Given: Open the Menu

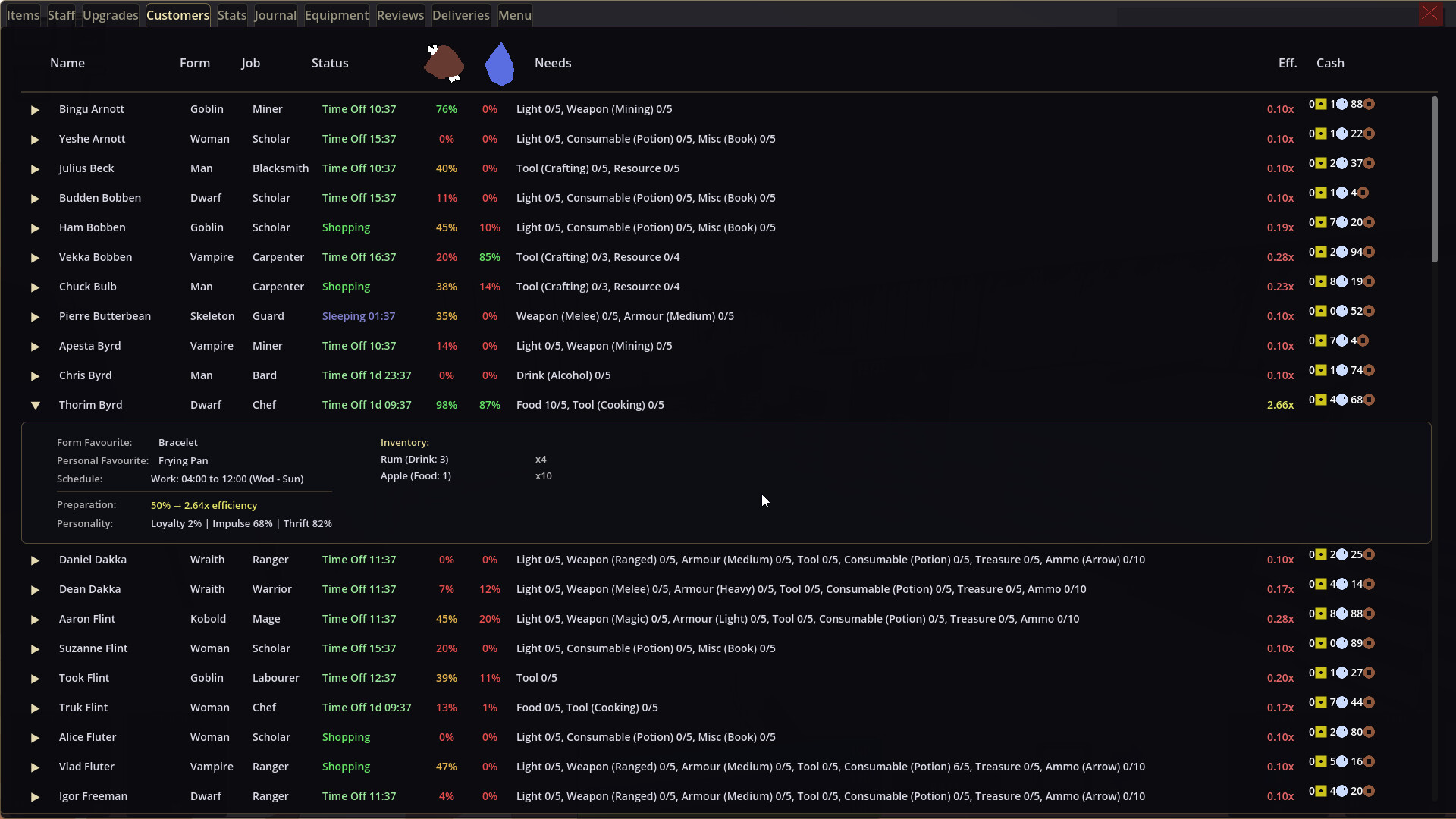Looking at the screenshot, I should pyautogui.click(x=514, y=14).
